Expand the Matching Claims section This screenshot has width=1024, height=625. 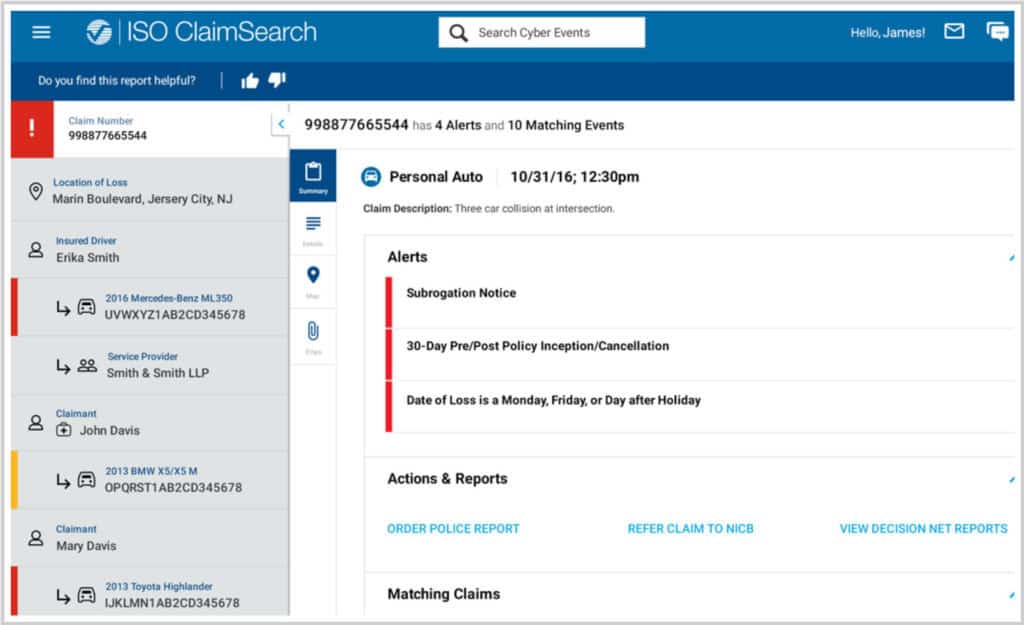tap(1012, 595)
